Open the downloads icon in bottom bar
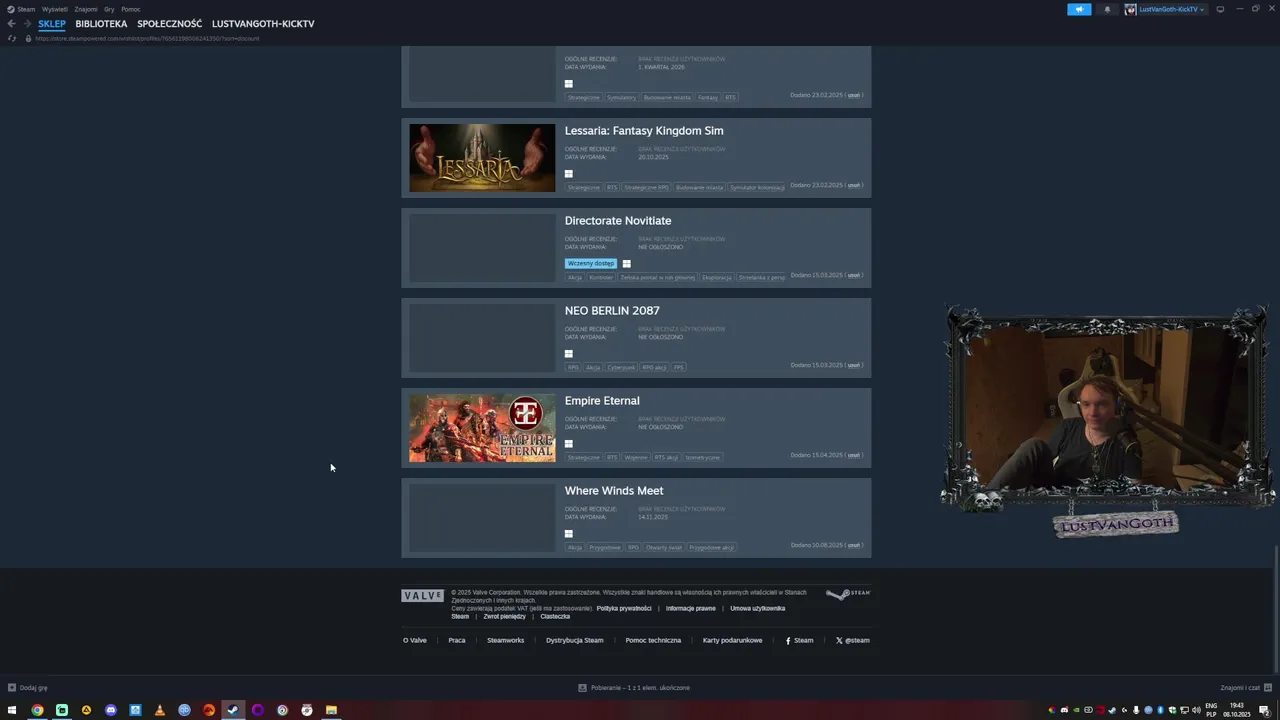This screenshot has height=720, width=1280. [582, 688]
